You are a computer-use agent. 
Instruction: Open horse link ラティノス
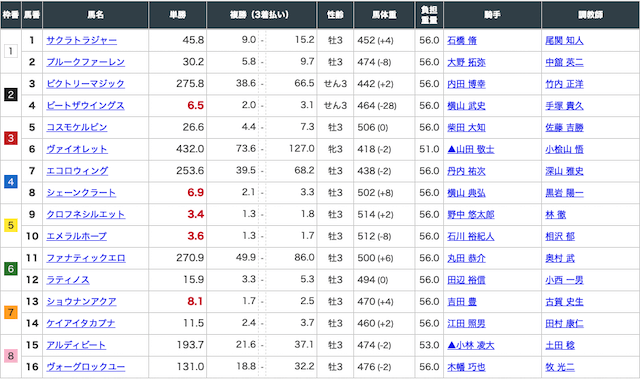coord(68,280)
